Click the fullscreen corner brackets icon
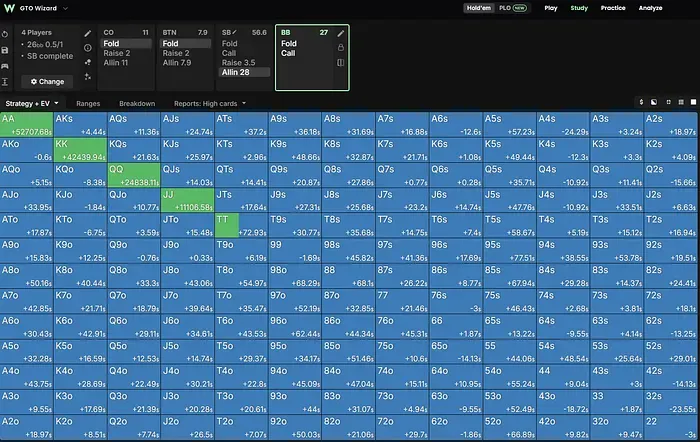The width and height of the screenshot is (700, 442). (668, 102)
